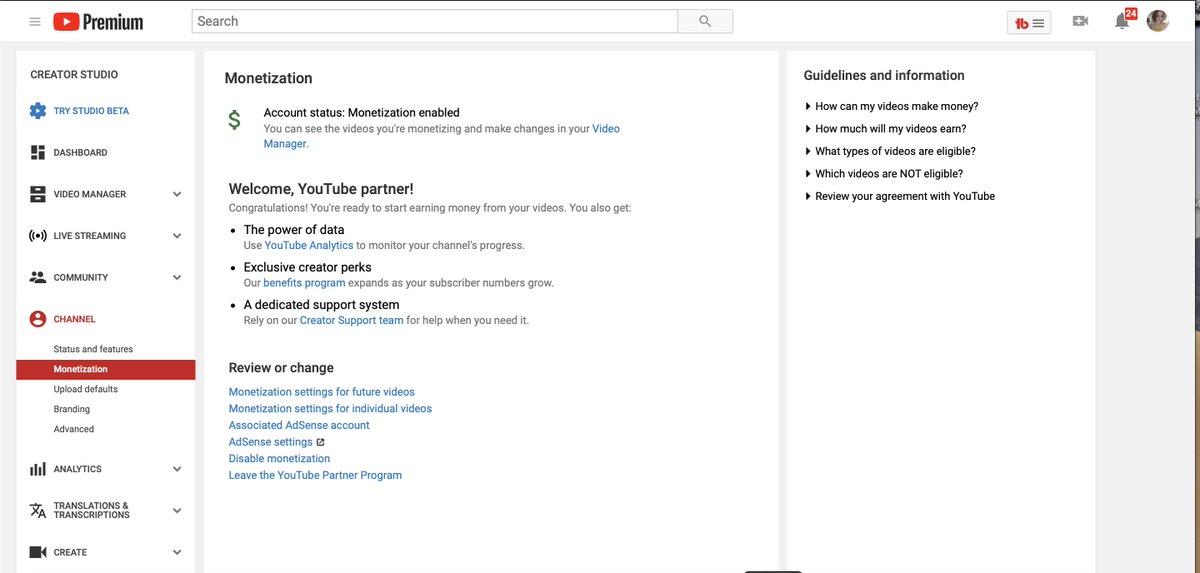This screenshot has height=573, width=1200.
Task: Expand 'Review your agreement with YouTube'
Action: click(899, 196)
